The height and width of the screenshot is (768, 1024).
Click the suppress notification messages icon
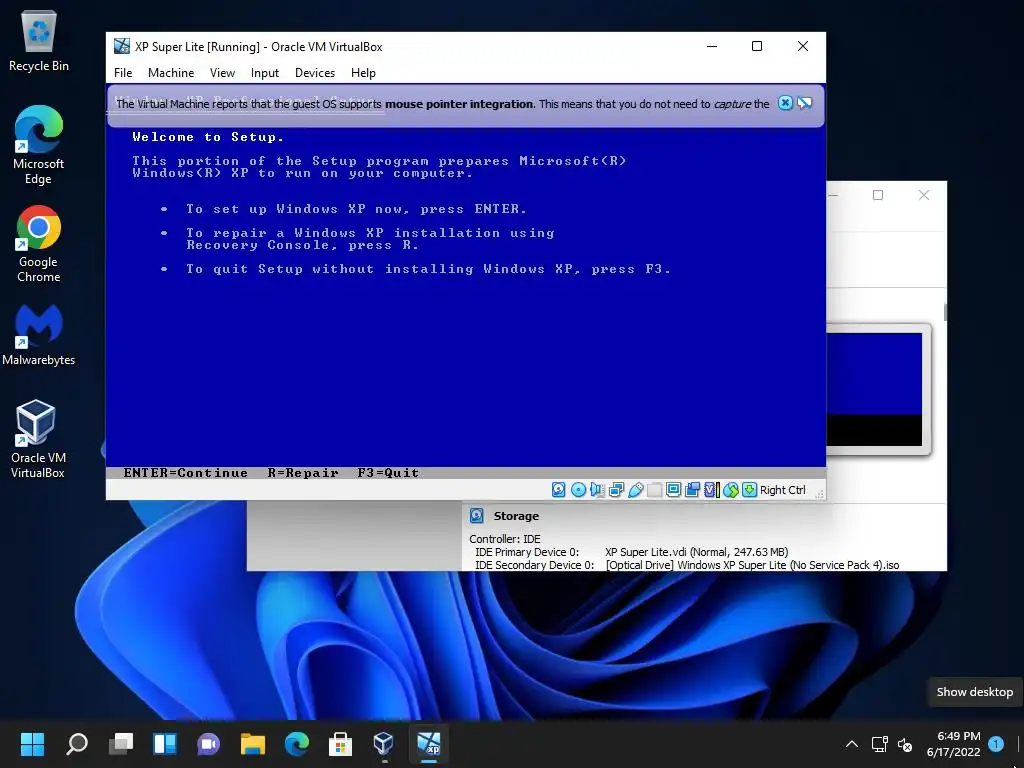(805, 103)
